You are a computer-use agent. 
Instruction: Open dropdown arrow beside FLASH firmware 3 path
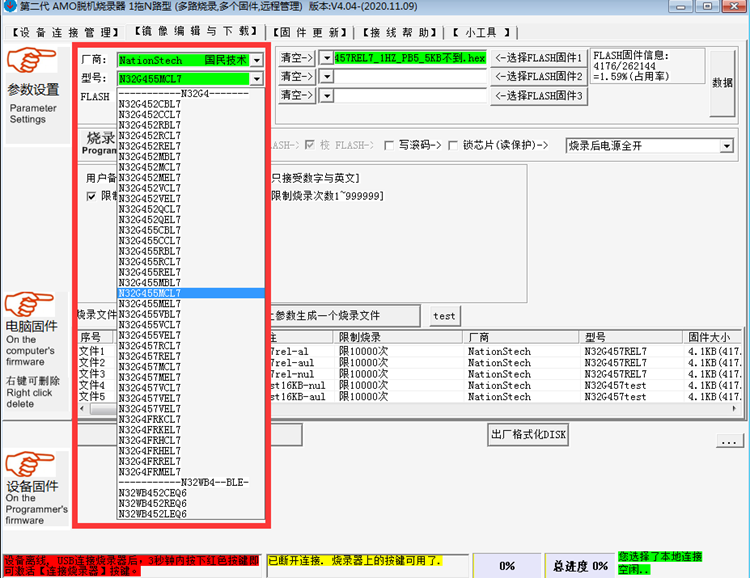click(326, 96)
